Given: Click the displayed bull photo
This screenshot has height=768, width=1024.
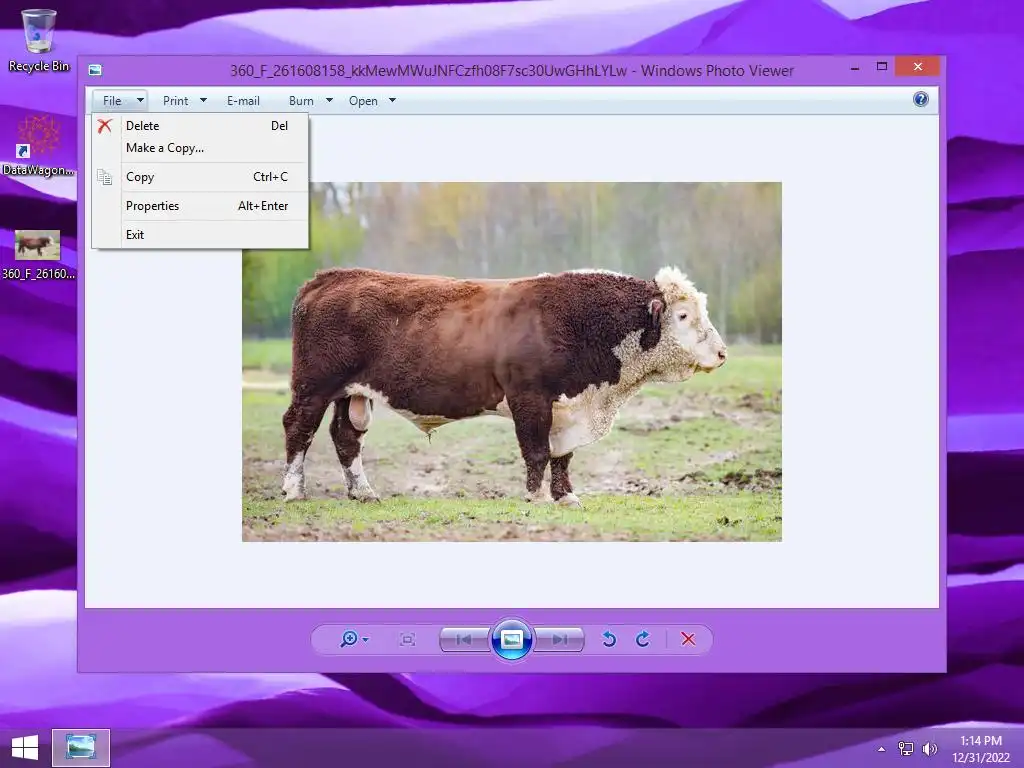Looking at the screenshot, I should (511, 362).
